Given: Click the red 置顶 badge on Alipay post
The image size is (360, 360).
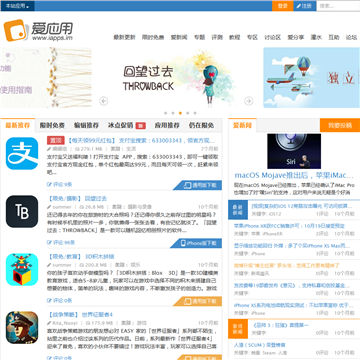Looking at the screenshot, I should pos(55,140).
